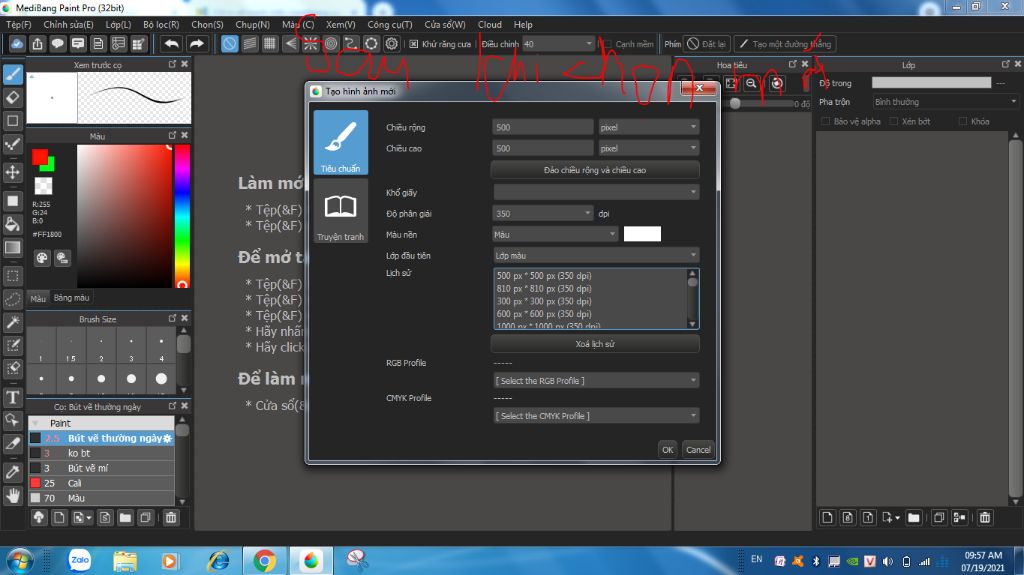1024x575 pixels.
Task: Click the delete brush trash icon
Action: tap(170, 518)
